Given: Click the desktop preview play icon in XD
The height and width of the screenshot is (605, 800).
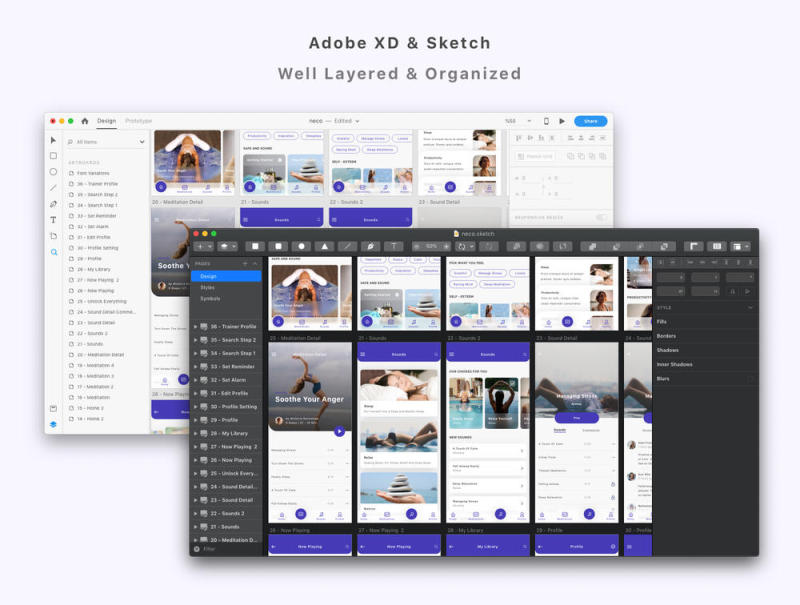Looking at the screenshot, I should pyautogui.click(x=562, y=121).
